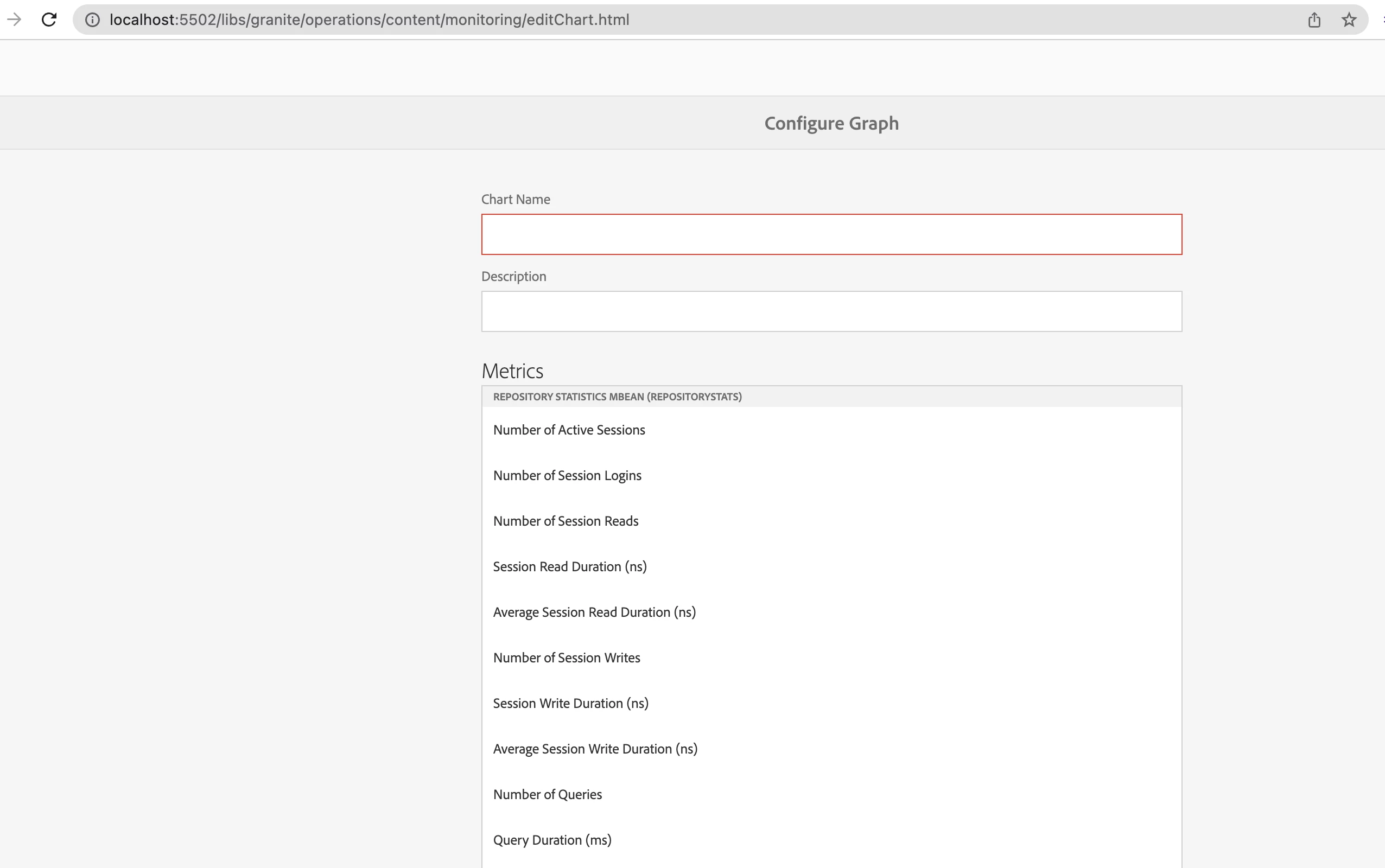
Task: Click the browser reload icon
Action: coord(49,20)
